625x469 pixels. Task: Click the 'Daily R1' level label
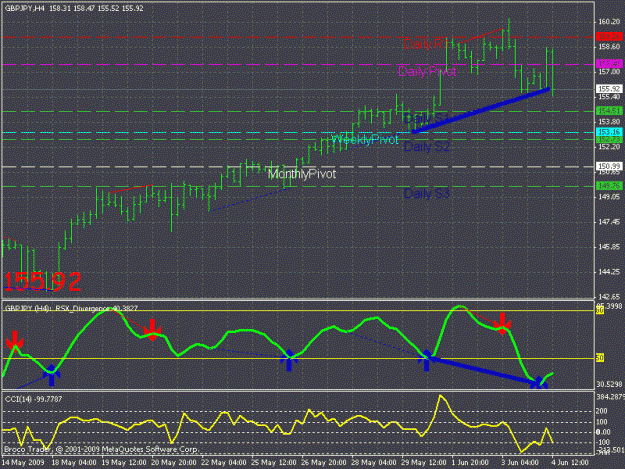pos(424,44)
